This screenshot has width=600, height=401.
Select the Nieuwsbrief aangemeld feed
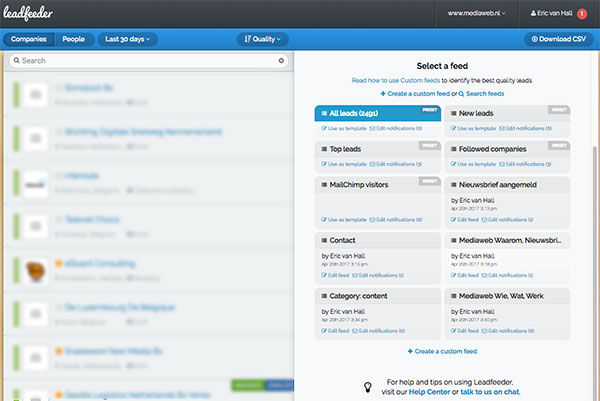tap(507, 185)
